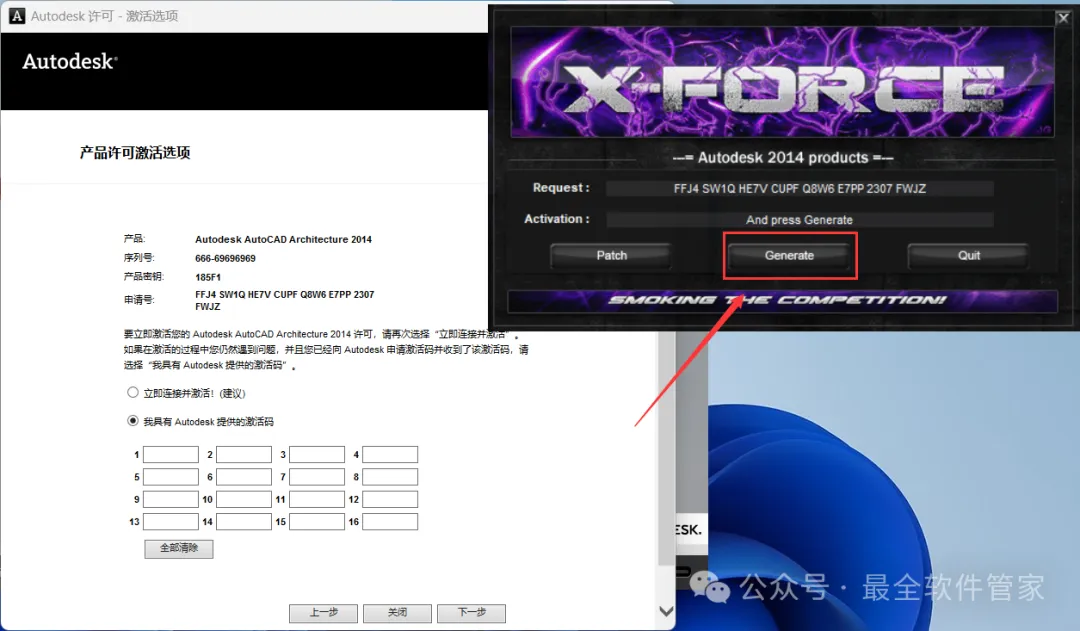Click the scroll-down chevron of the Autodesk window
Screen dimensions: 1080x631
pos(666,610)
